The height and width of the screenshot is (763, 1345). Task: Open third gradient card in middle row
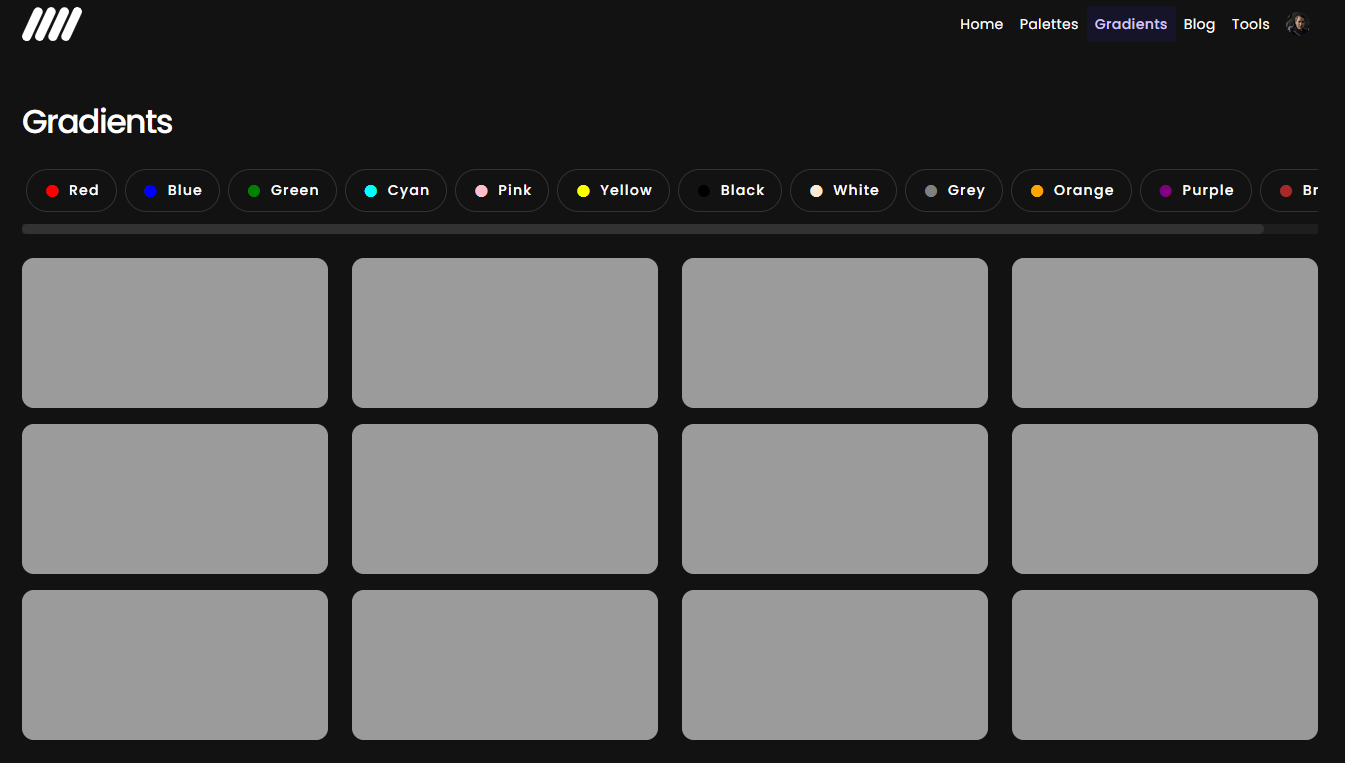click(835, 499)
